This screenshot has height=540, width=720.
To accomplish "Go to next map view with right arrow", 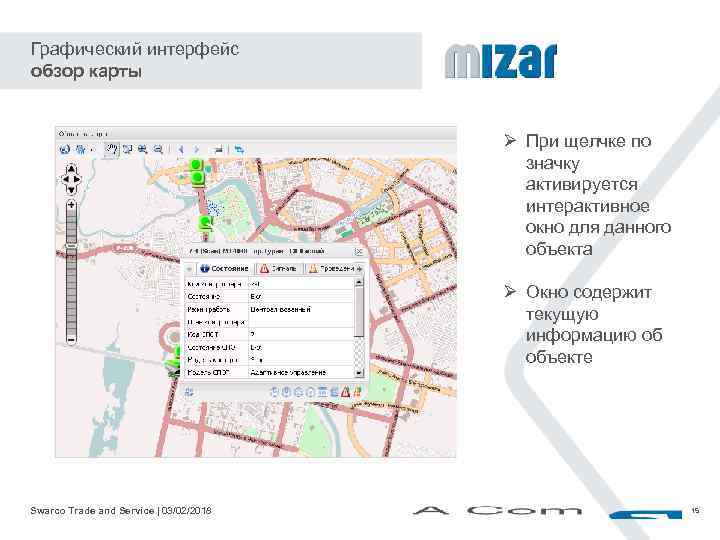I will [197, 149].
